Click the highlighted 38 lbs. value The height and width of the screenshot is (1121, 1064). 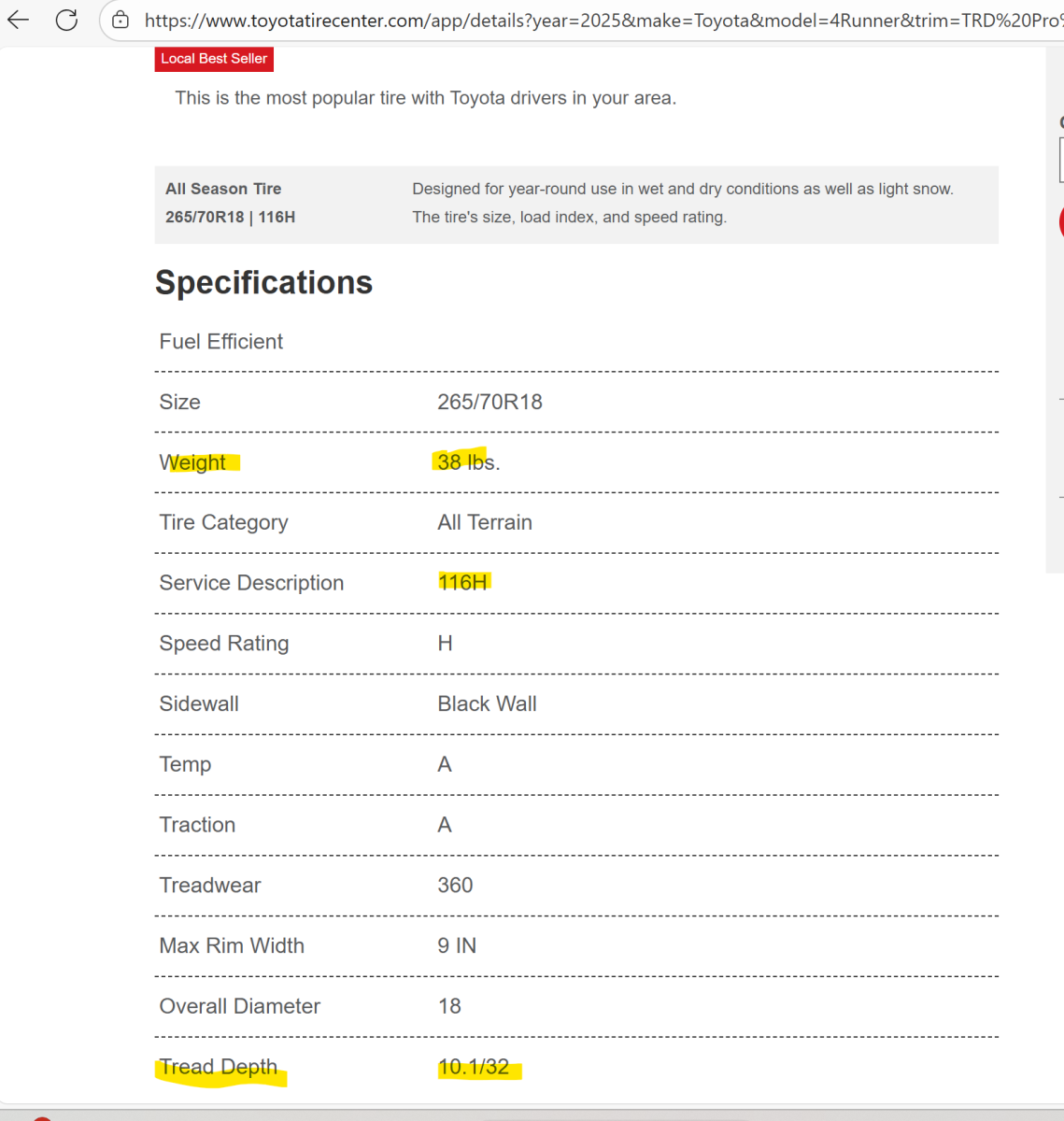tap(468, 462)
